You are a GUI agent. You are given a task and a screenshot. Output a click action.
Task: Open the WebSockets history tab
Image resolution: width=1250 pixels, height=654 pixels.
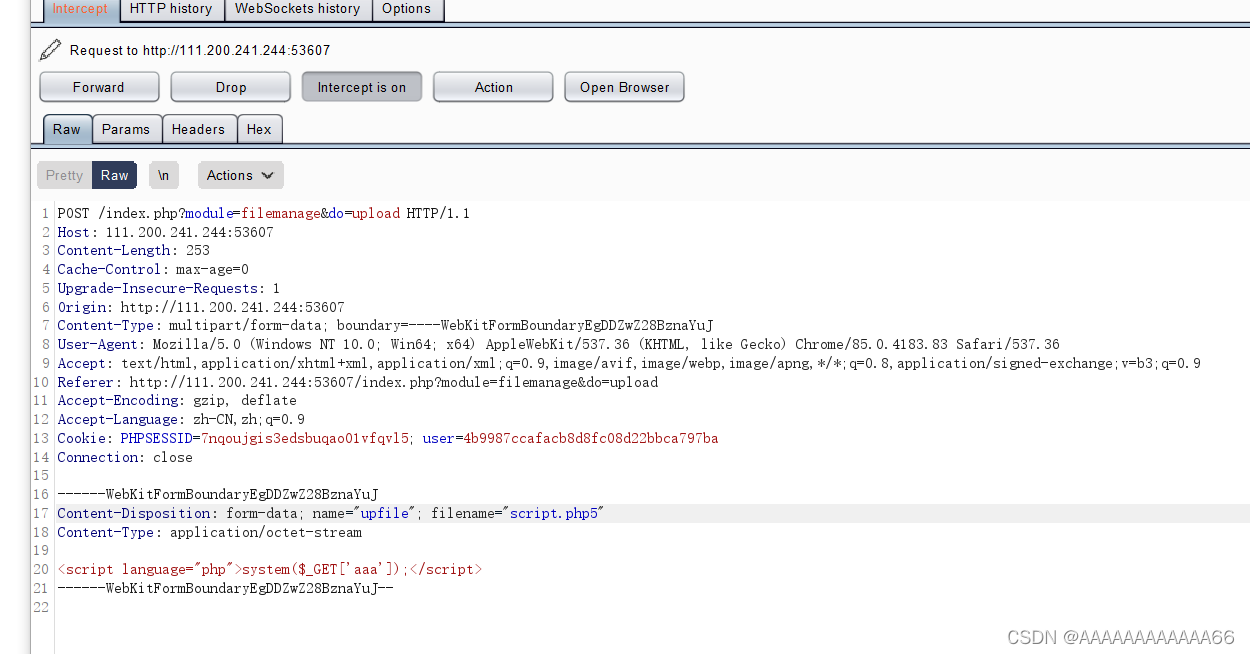click(297, 9)
